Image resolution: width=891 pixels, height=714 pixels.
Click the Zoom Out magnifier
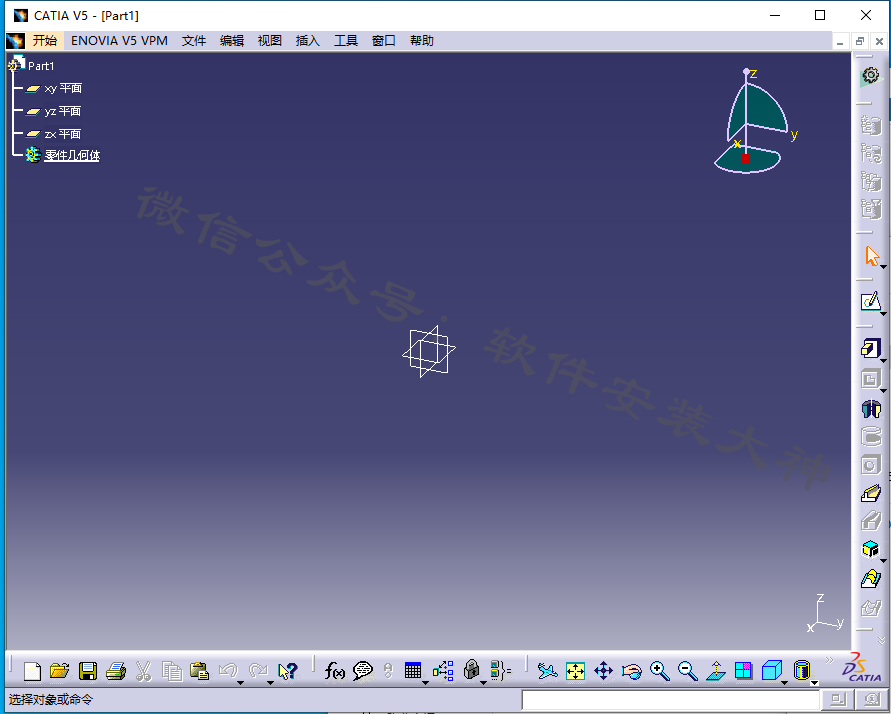(x=688, y=671)
